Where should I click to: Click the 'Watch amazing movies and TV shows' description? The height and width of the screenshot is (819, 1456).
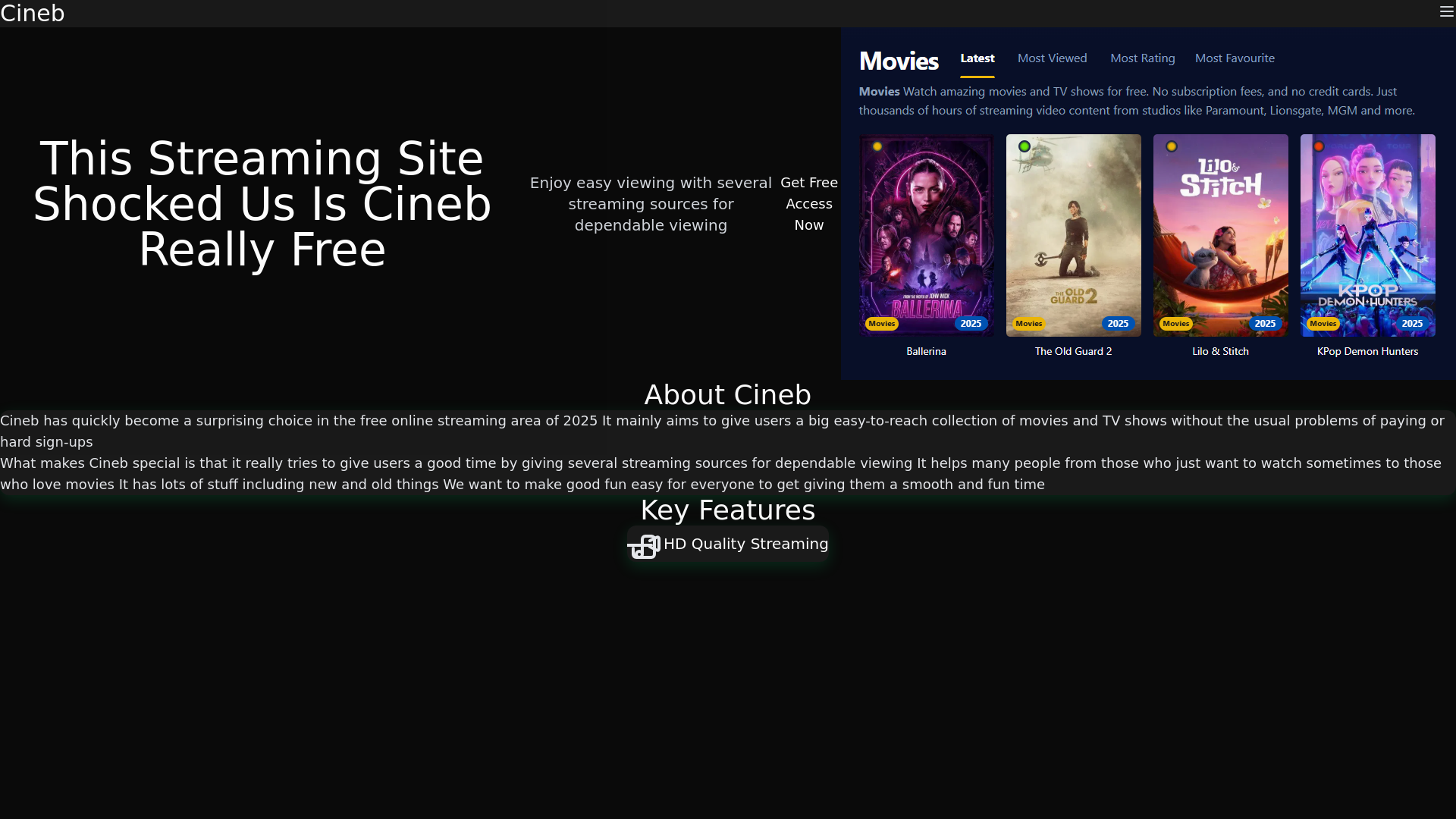point(1136,101)
